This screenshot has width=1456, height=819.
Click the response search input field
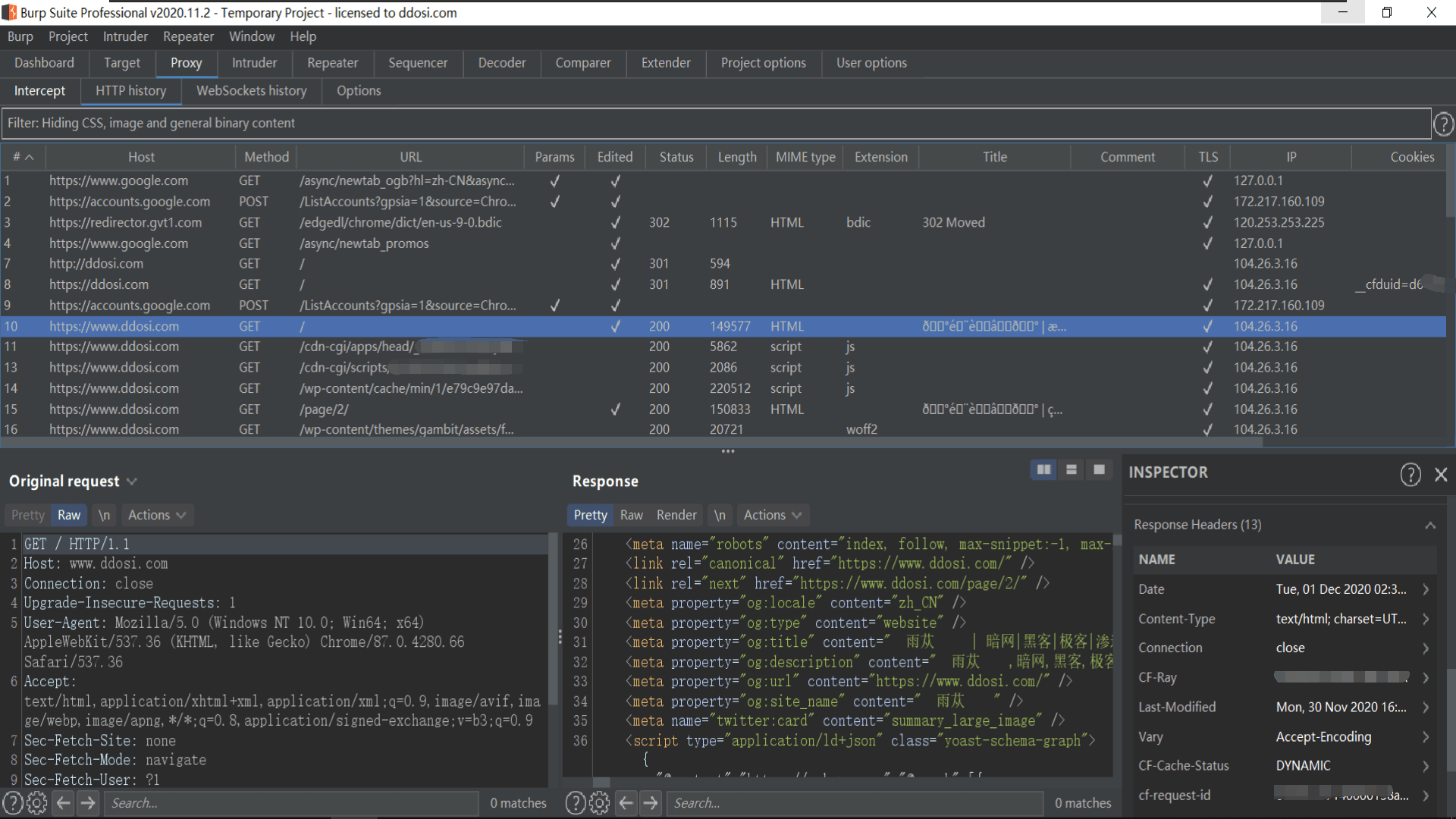pos(855,802)
